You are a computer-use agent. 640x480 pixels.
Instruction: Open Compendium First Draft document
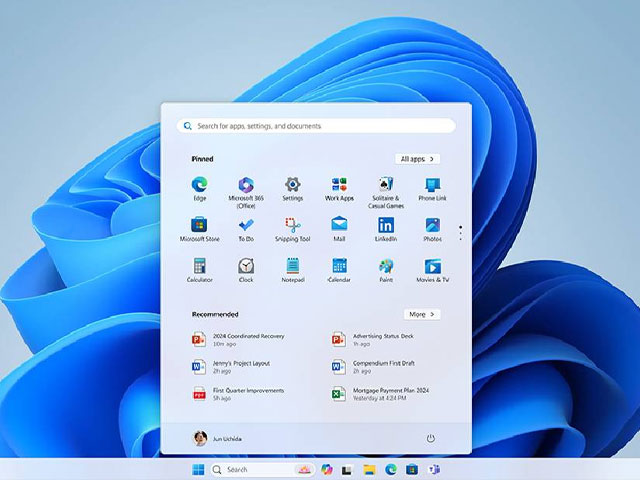pos(380,366)
